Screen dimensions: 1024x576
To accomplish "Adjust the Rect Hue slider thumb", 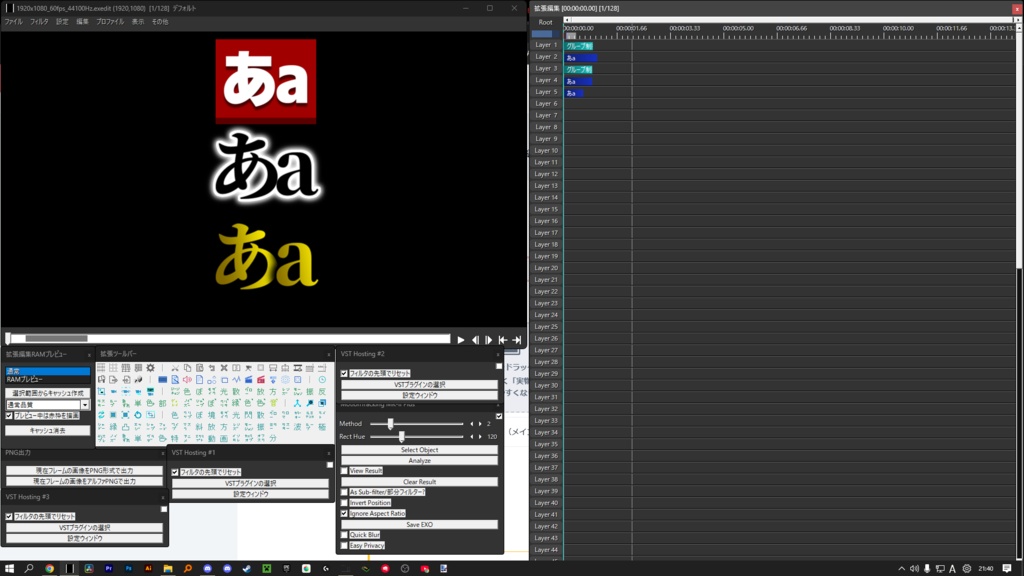I will [x=402, y=436].
